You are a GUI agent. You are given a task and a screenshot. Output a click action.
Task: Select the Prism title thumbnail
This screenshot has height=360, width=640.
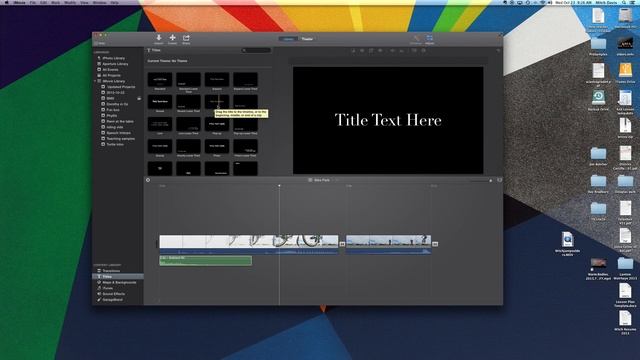pyautogui.click(x=217, y=146)
